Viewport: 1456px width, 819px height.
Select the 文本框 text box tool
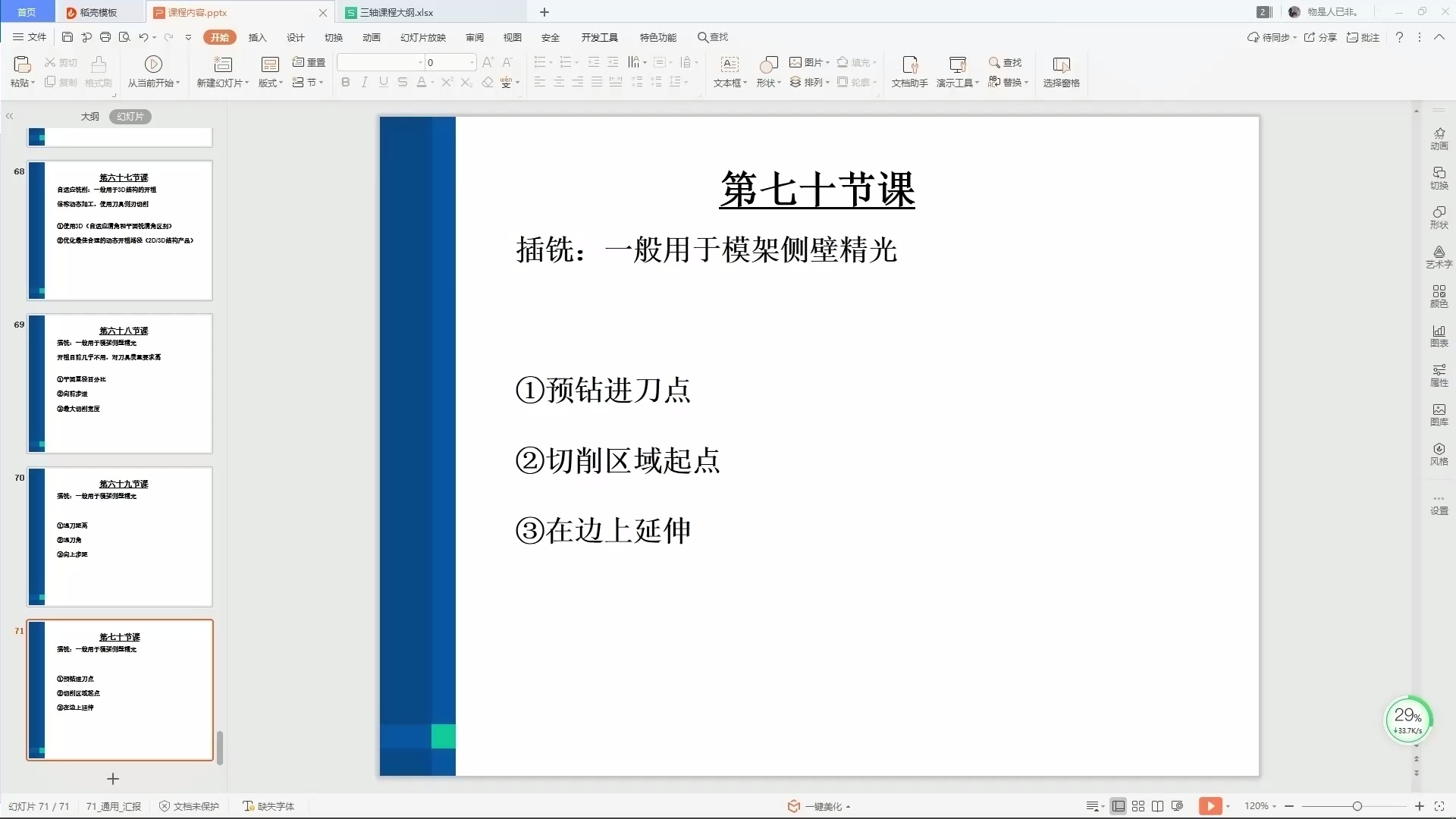pos(729,72)
